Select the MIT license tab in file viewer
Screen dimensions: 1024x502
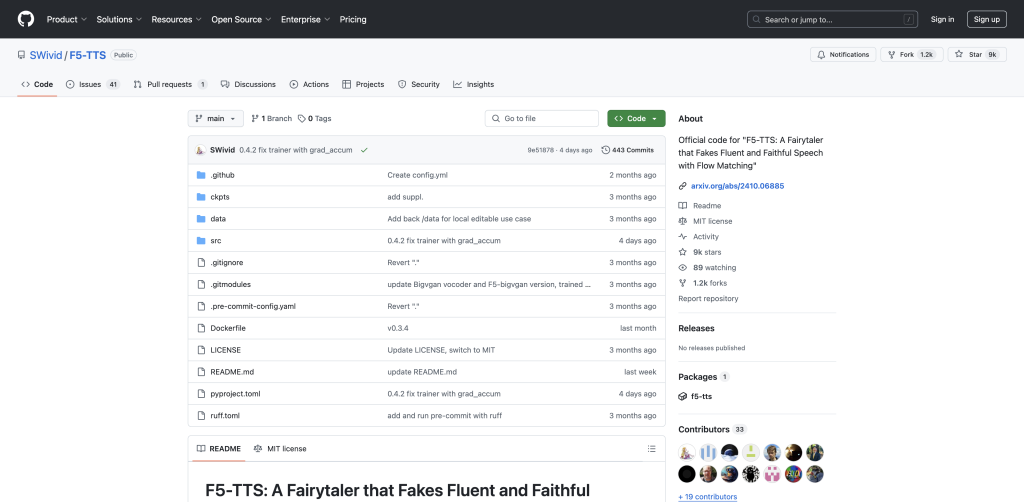click(x=280, y=449)
